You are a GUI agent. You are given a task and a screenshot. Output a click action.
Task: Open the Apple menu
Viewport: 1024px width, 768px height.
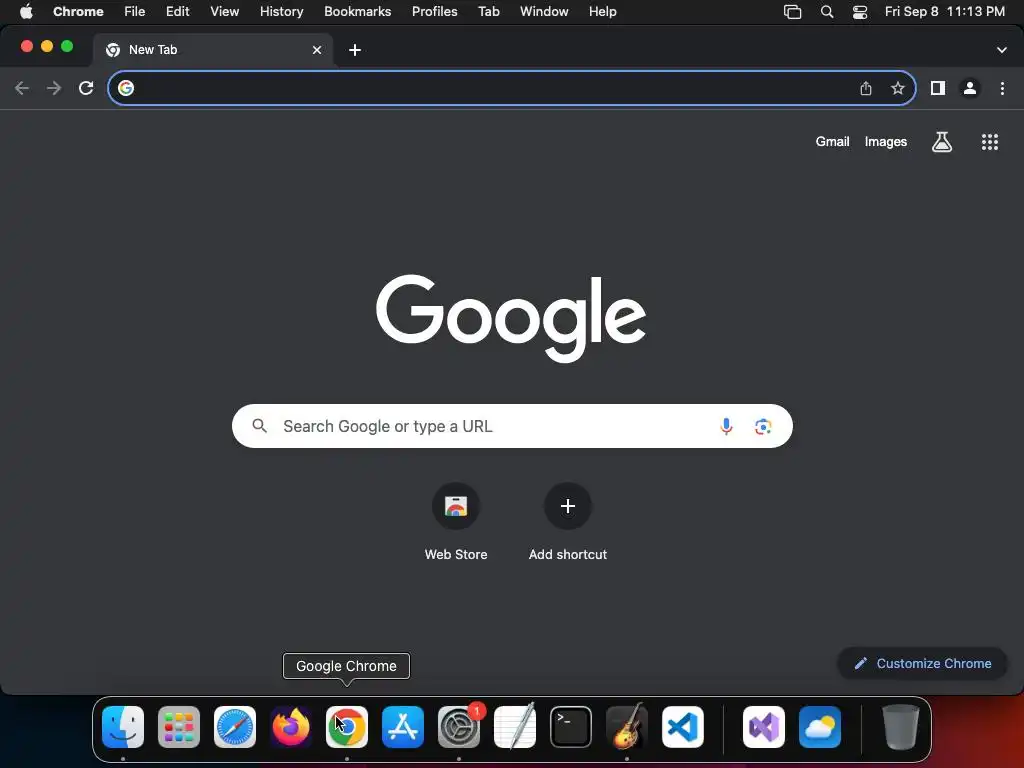tap(26, 12)
